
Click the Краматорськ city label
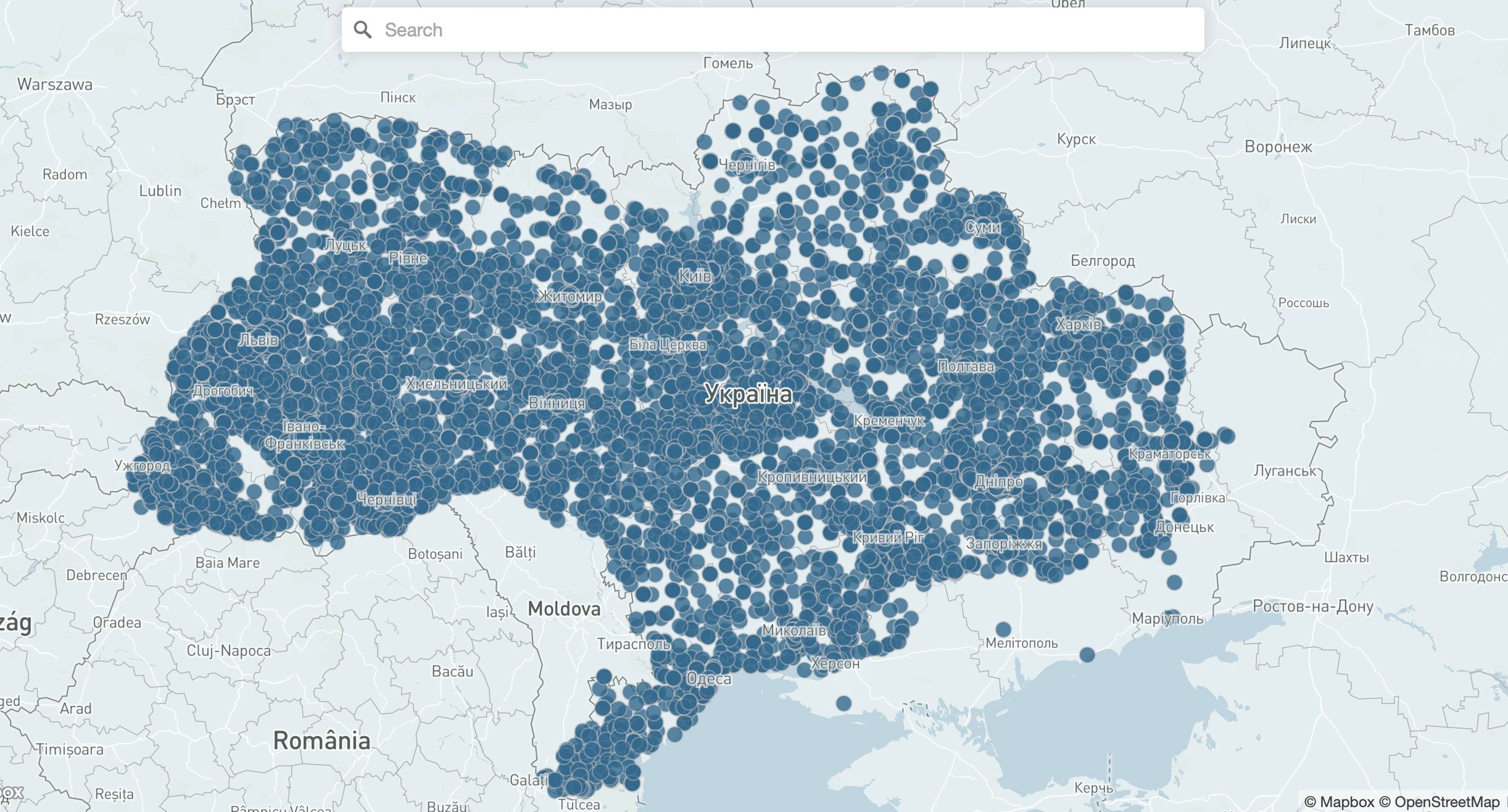coord(1170,454)
